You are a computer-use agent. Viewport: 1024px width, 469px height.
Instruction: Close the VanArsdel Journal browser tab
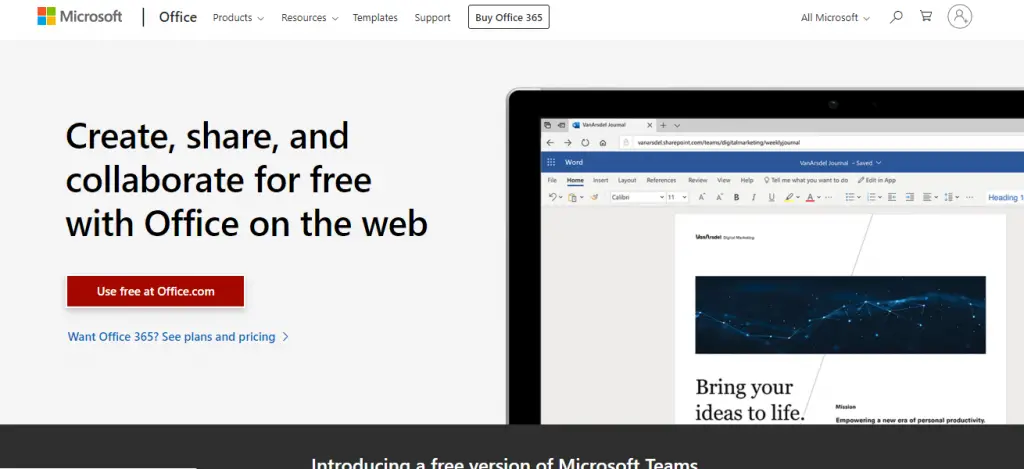[x=649, y=125]
